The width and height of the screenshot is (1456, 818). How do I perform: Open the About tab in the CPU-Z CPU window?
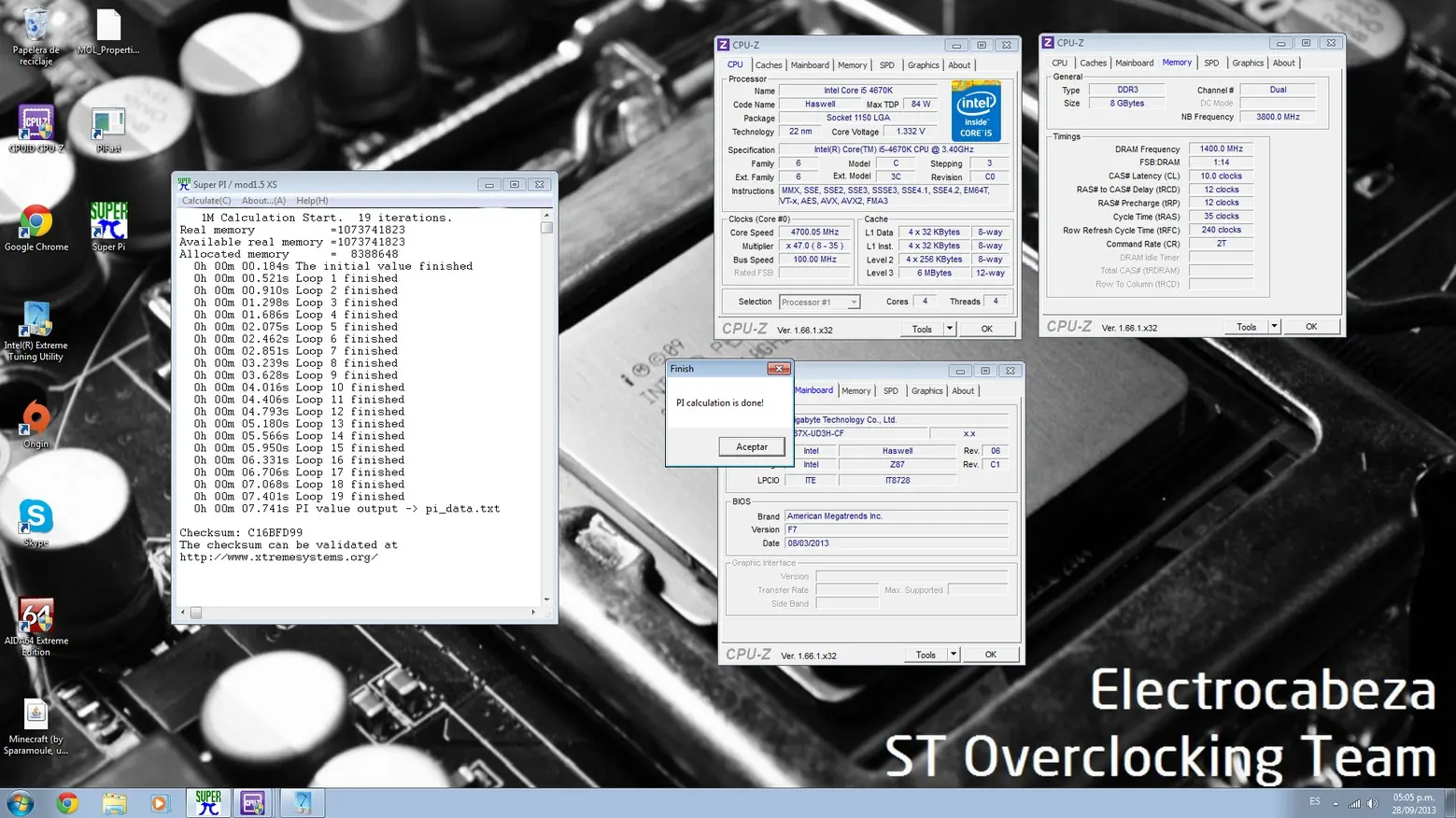coord(959,65)
